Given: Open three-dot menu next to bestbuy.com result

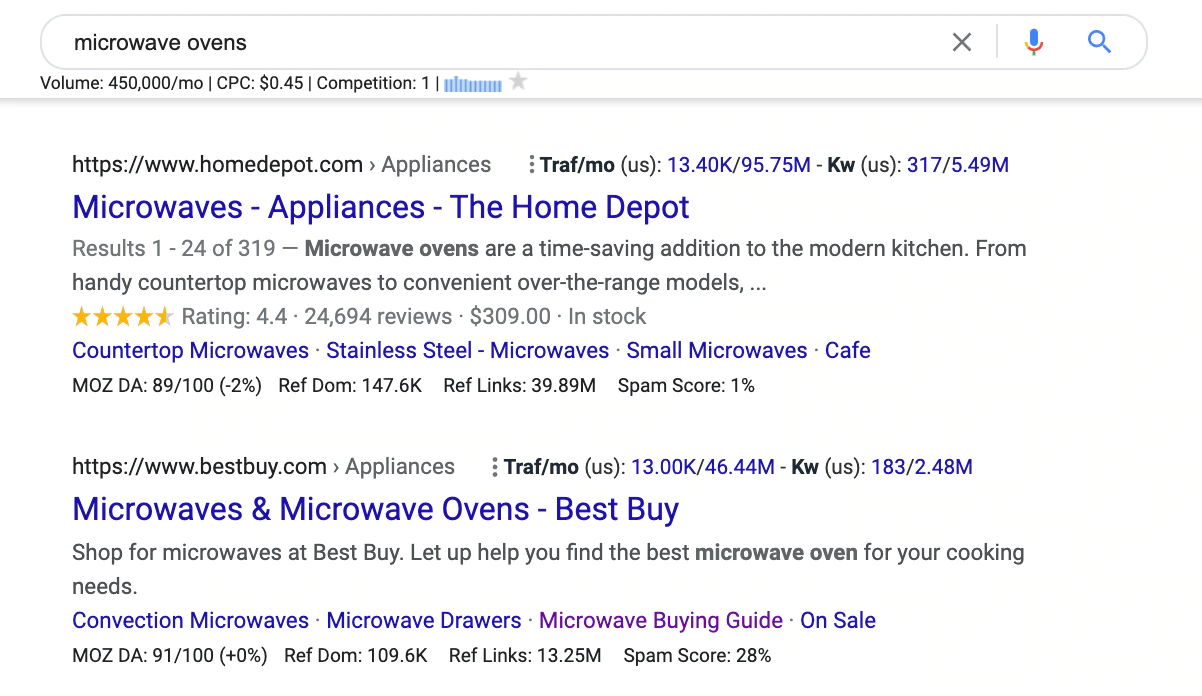Looking at the screenshot, I should coord(495,467).
